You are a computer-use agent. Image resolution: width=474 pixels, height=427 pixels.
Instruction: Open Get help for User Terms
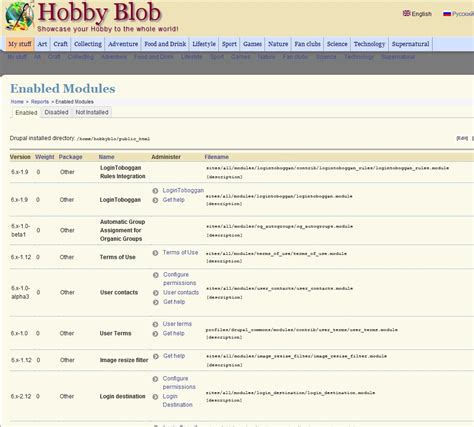[x=173, y=333]
